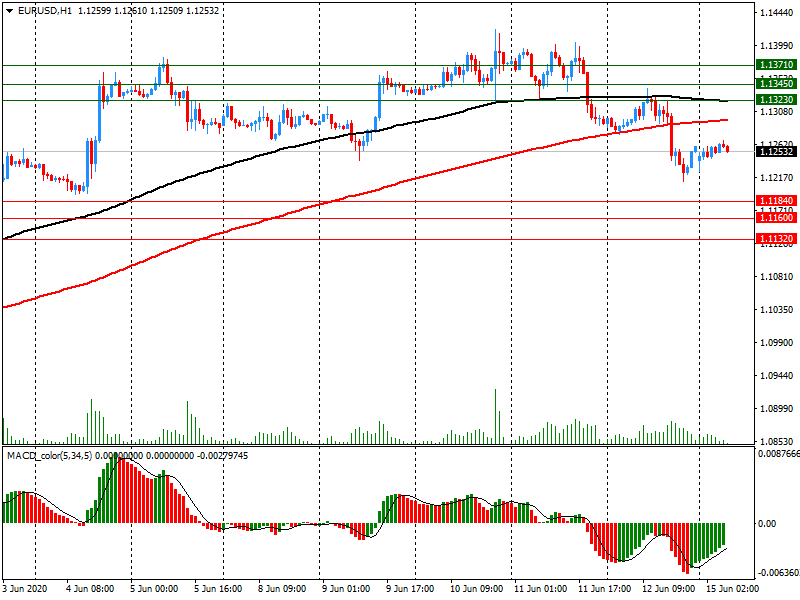Screen dimensions: 800x600
Task: Click the 1.09440 price axis value
Action: pos(777,376)
